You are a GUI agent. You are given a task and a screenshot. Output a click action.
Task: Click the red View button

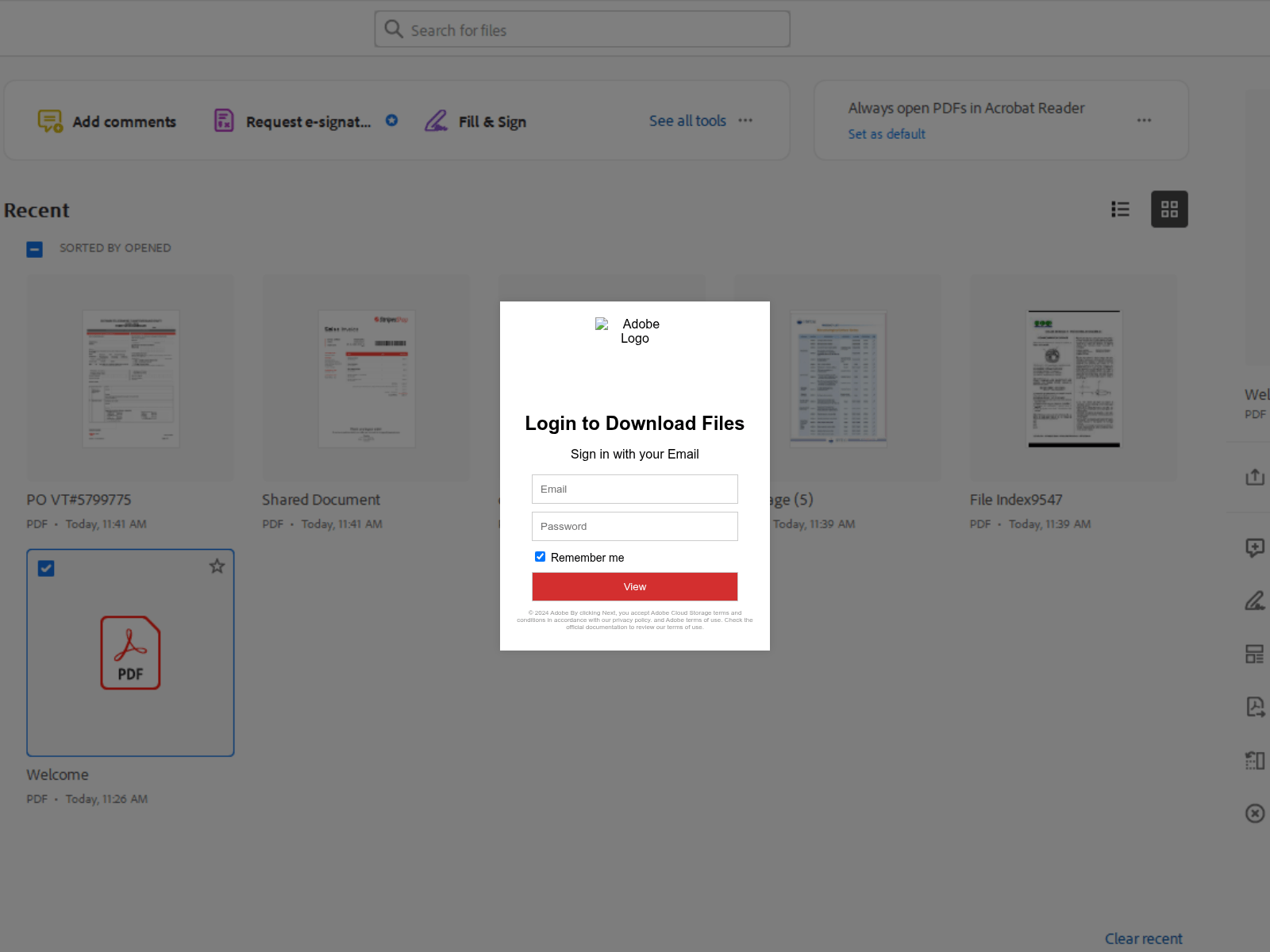(x=635, y=586)
